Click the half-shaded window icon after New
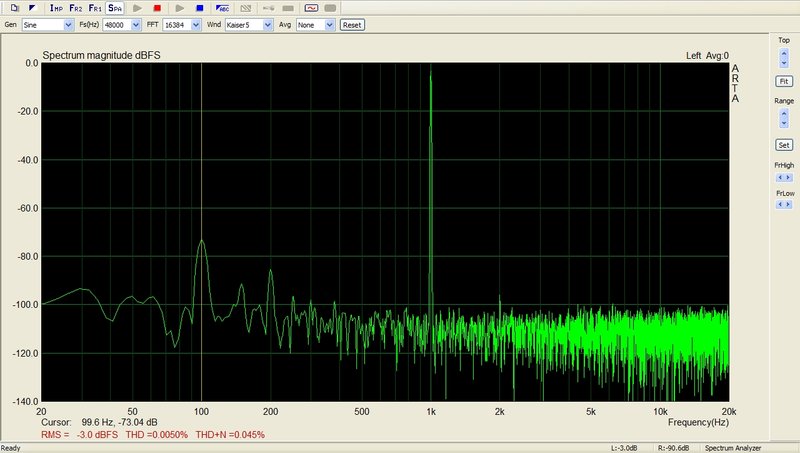The height and width of the screenshot is (453, 800). (32, 8)
